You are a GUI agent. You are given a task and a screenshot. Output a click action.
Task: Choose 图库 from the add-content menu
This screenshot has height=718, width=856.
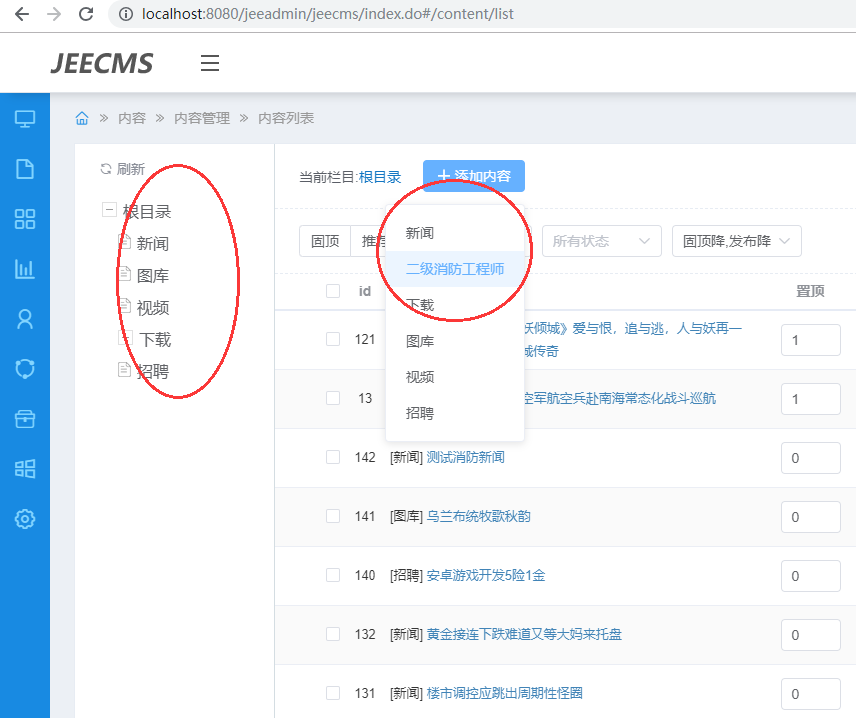tap(455, 341)
